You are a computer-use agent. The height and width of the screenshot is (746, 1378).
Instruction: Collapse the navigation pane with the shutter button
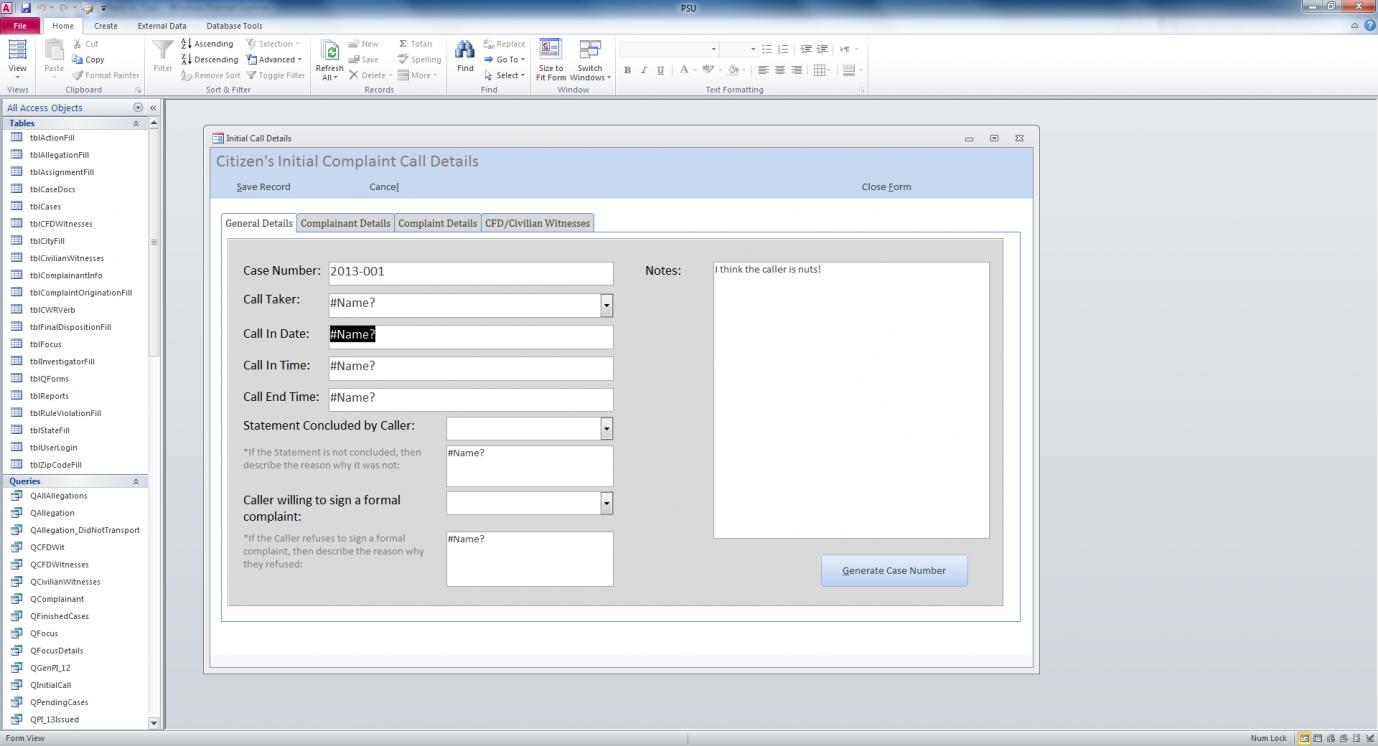pos(153,107)
